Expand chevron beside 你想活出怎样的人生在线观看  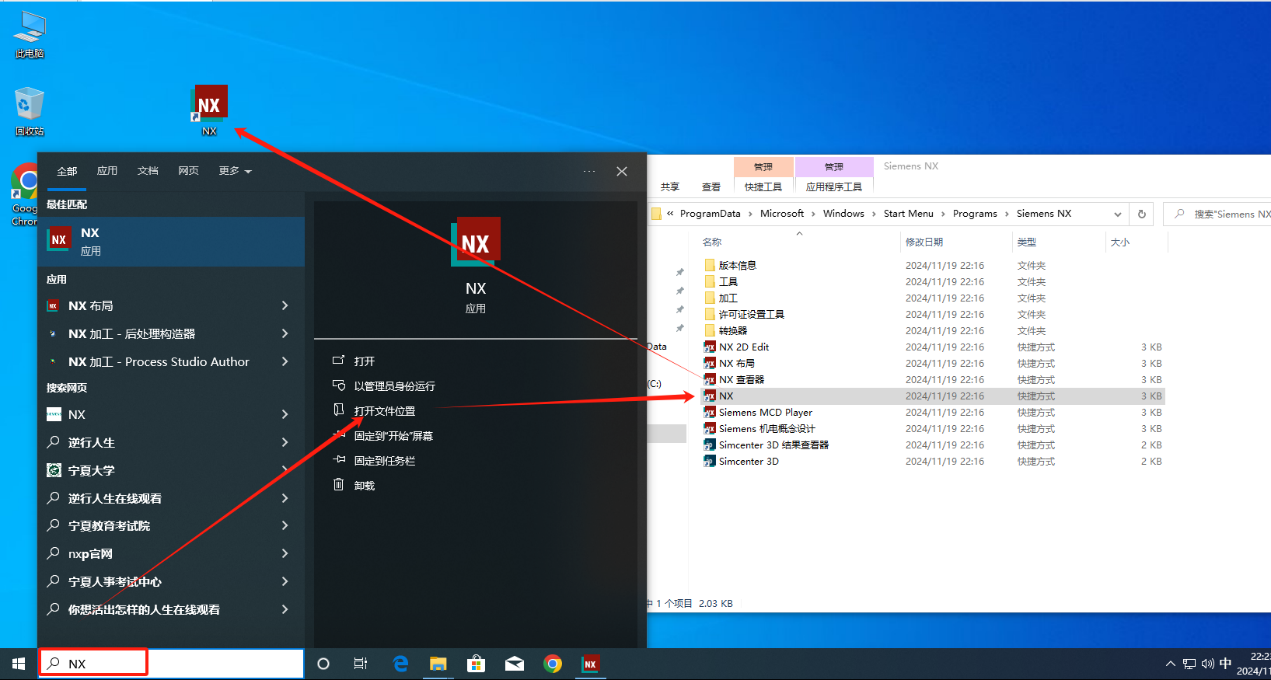click(x=285, y=609)
